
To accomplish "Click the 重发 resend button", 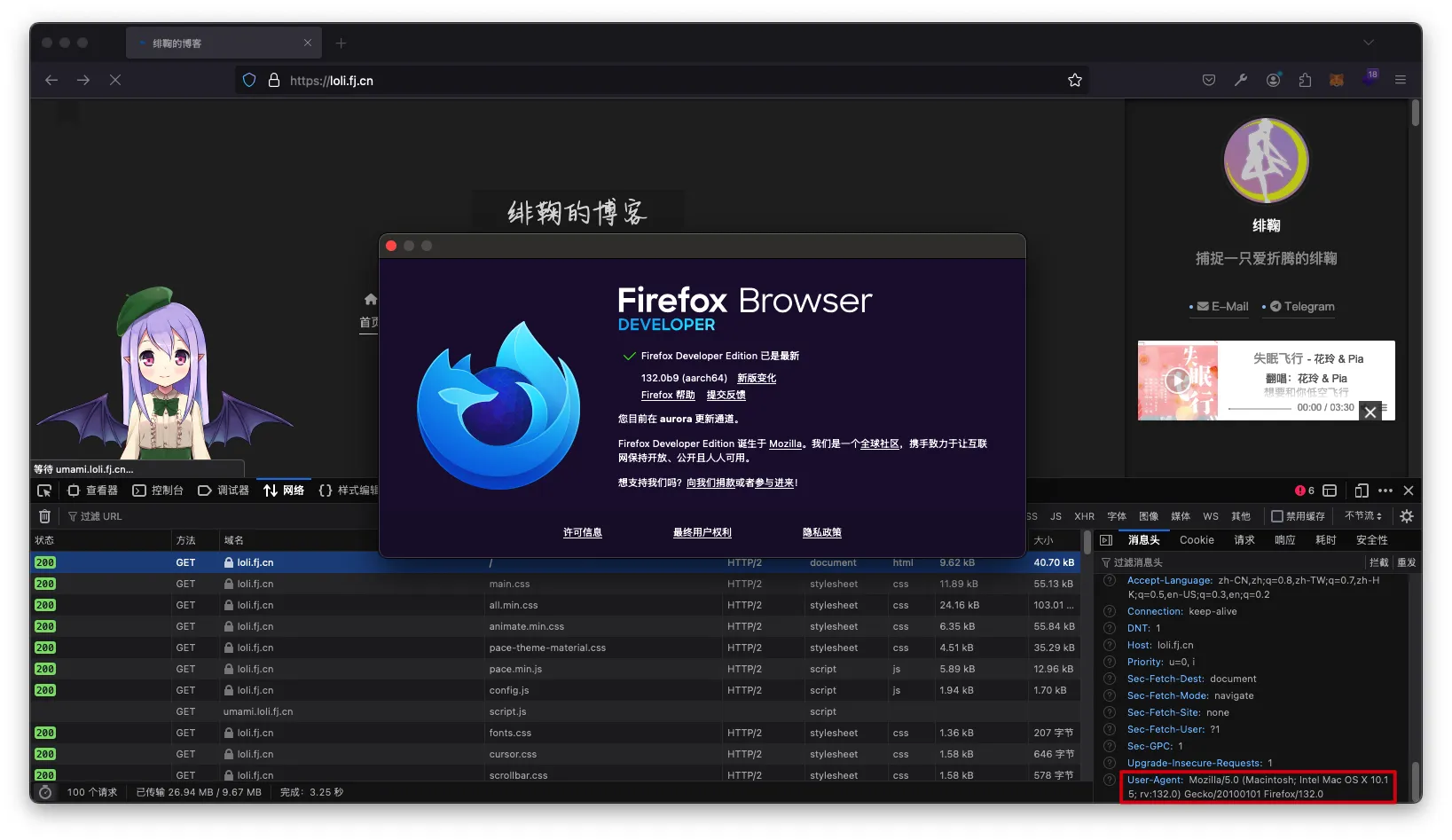I will (1407, 562).
